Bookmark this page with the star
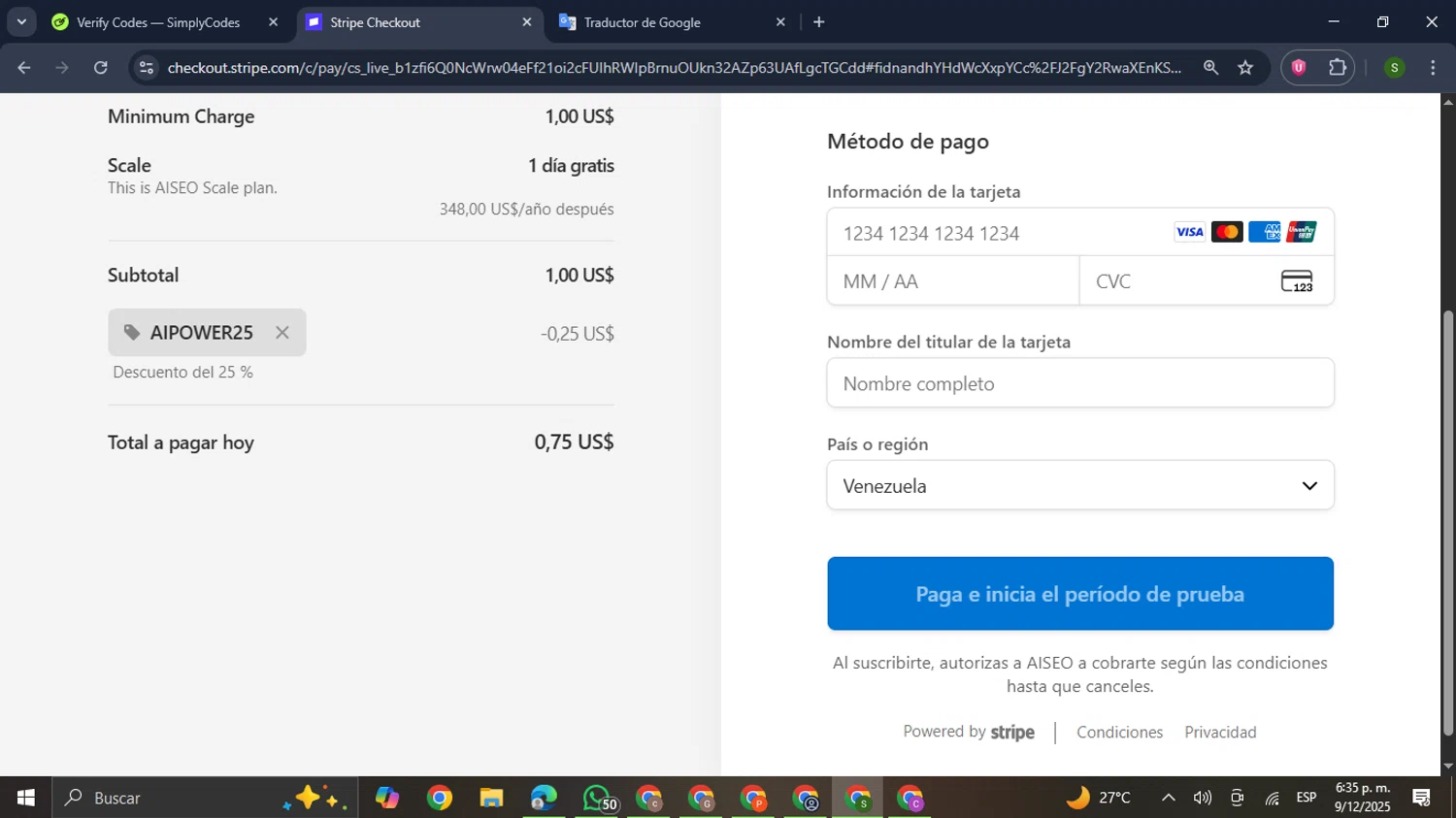1456x818 pixels. 1246,68
